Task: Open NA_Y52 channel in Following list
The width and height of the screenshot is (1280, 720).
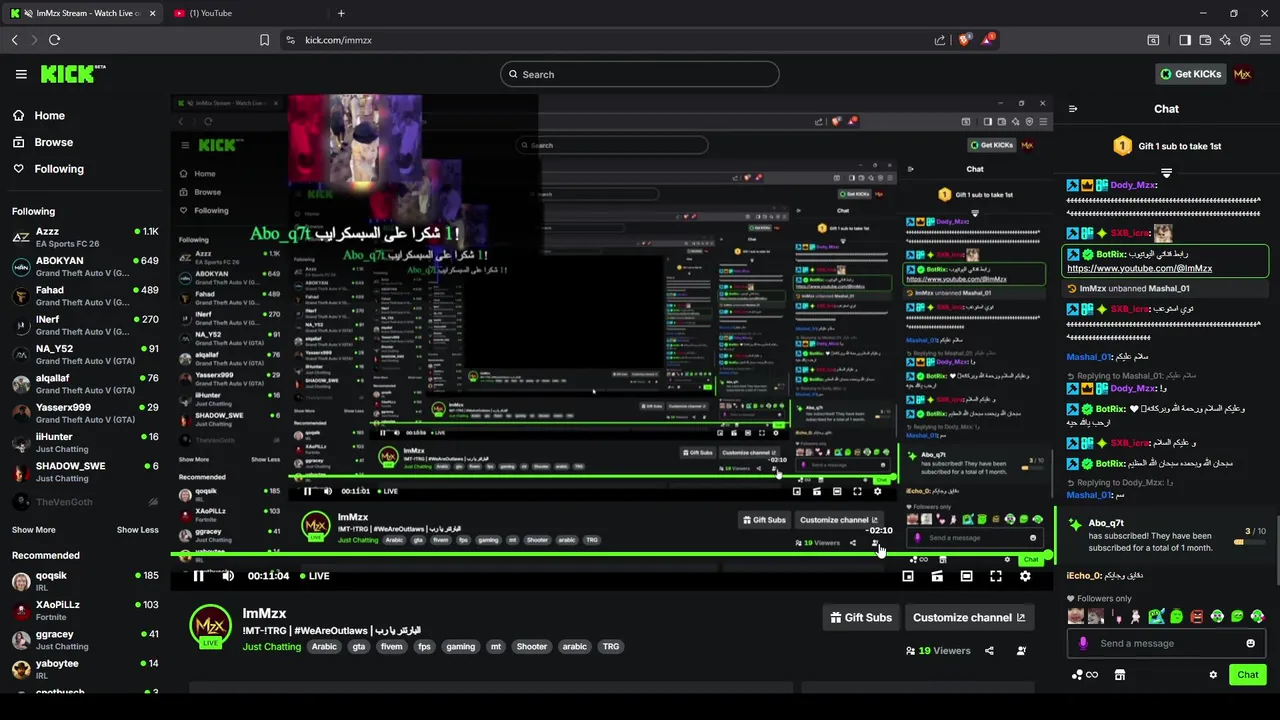Action: tap(85, 354)
